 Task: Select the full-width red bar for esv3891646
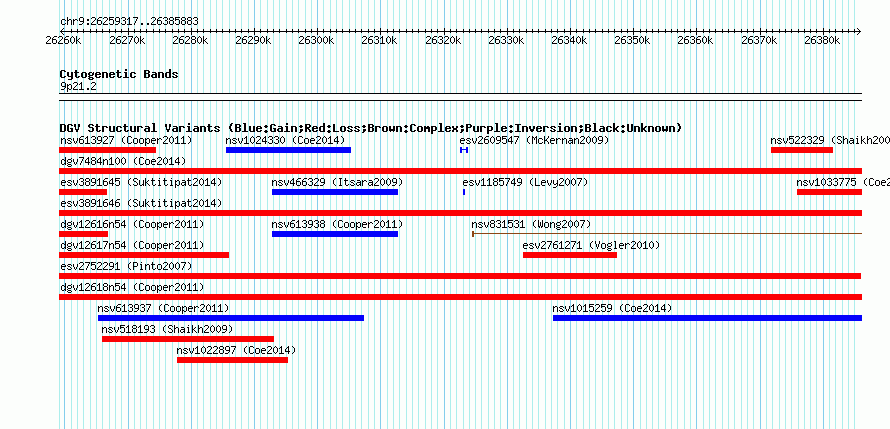(x=460, y=213)
